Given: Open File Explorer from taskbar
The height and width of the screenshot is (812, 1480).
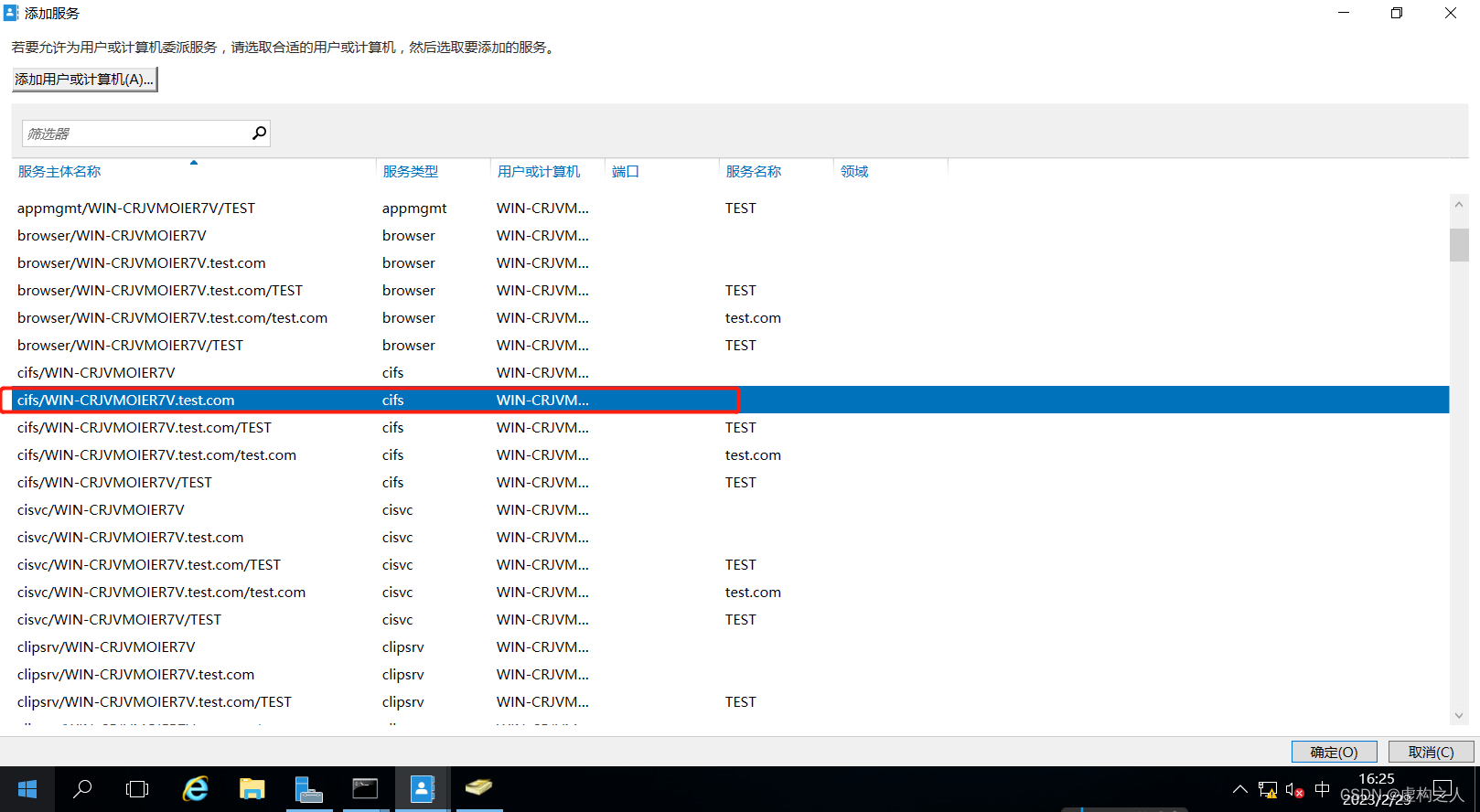Looking at the screenshot, I should (252, 789).
